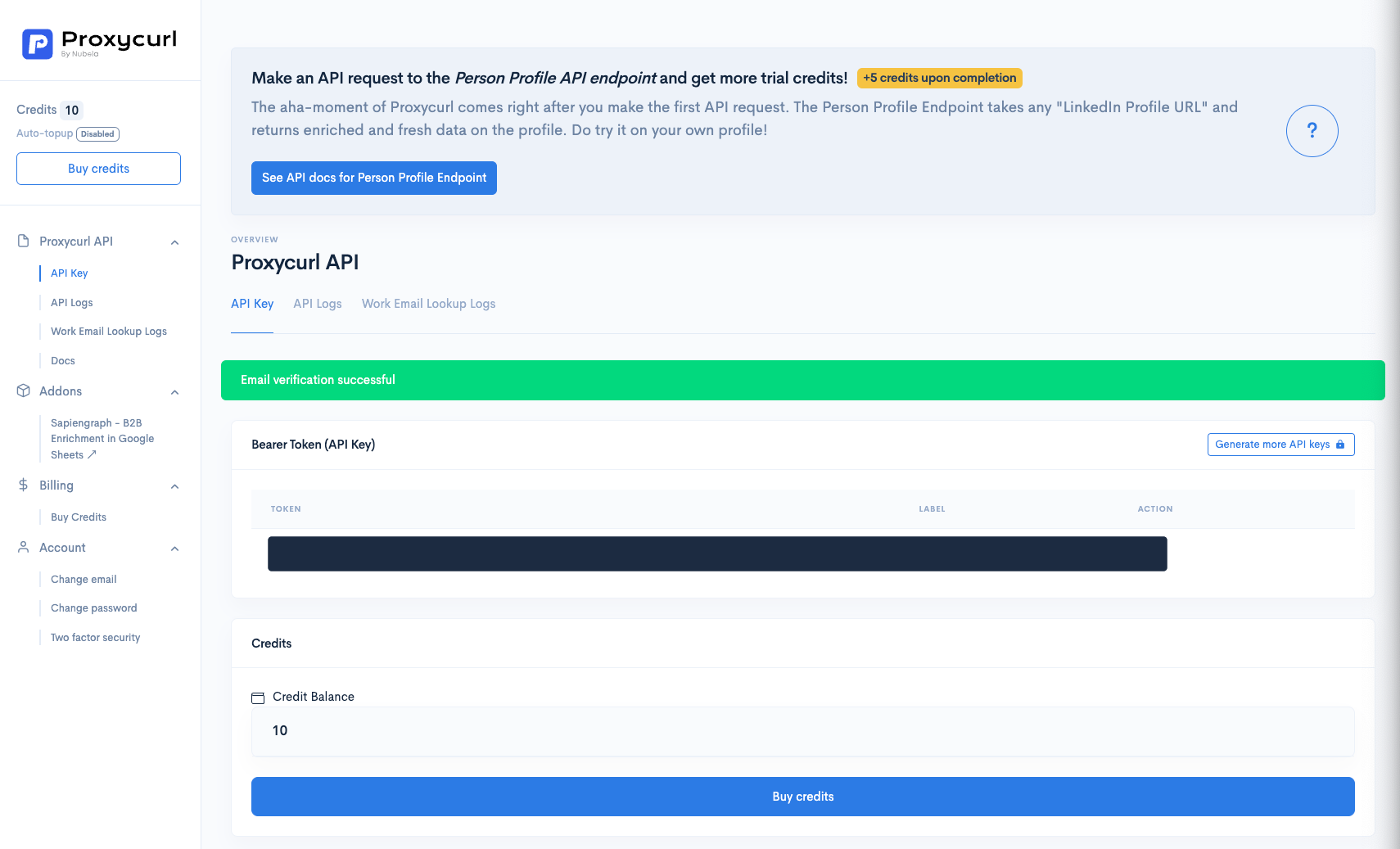Open Change password under Account
Image resolution: width=1400 pixels, height=849 pixels.
tap(94, 608)
